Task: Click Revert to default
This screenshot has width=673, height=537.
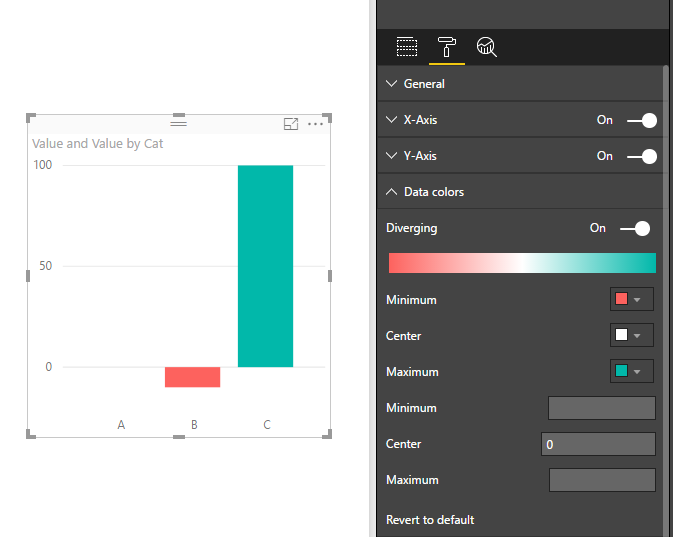Action: [430, 520]
